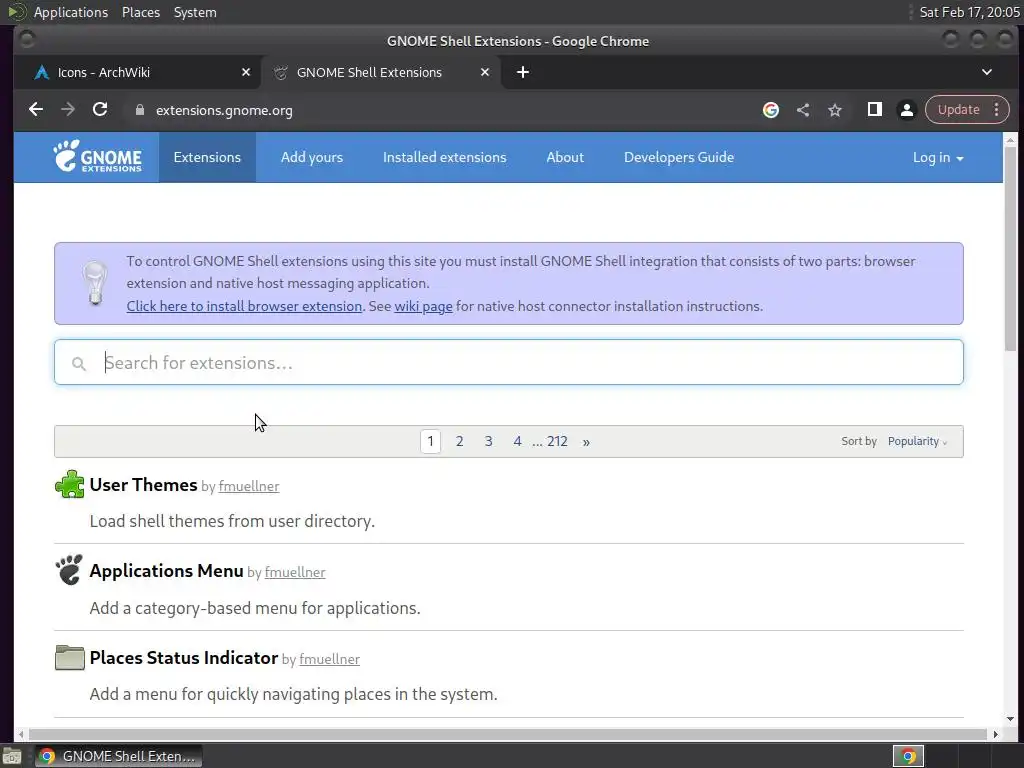Open the User Themes extension title

tap(143, 485)
